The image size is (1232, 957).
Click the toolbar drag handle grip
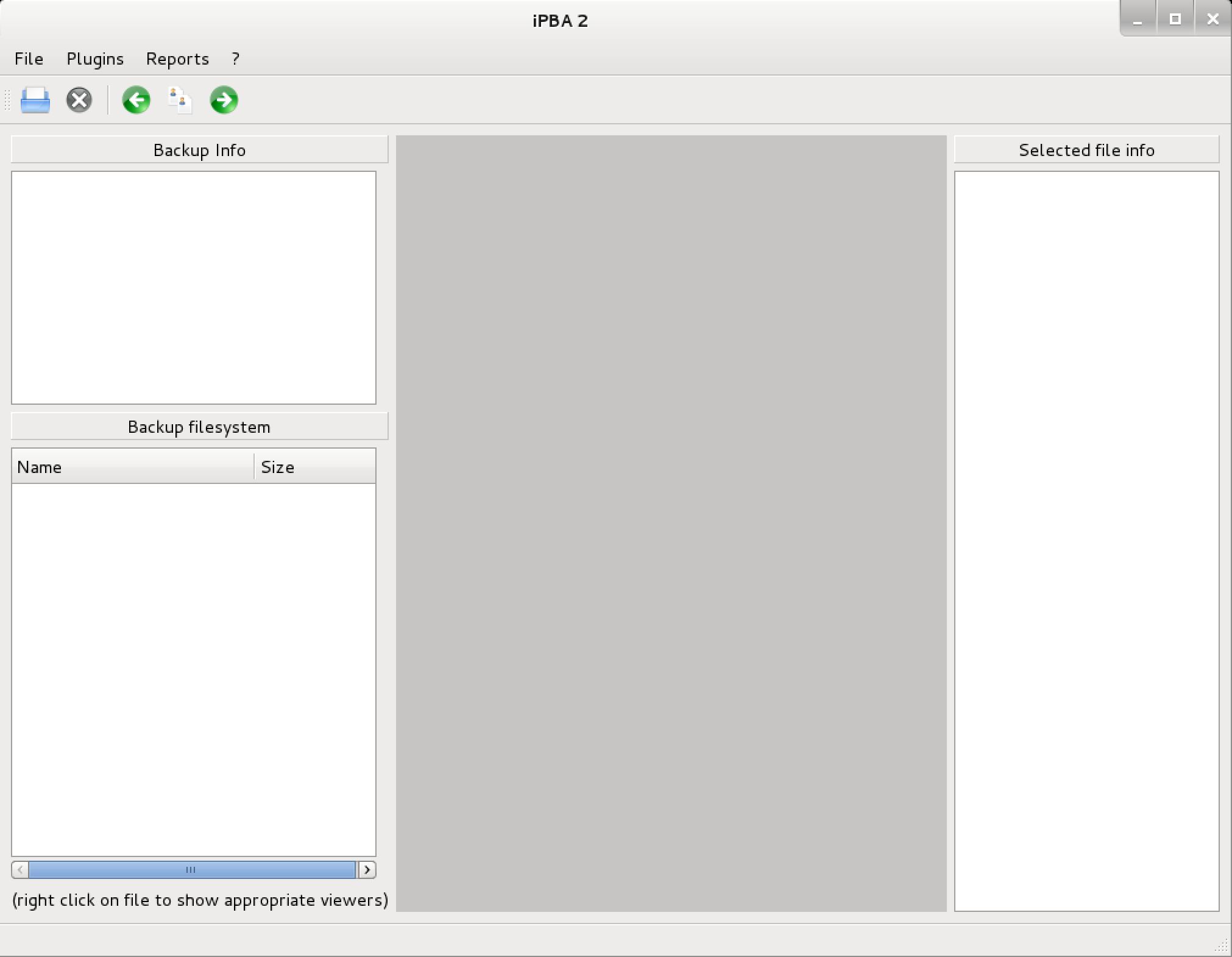(x=7, y=100)
